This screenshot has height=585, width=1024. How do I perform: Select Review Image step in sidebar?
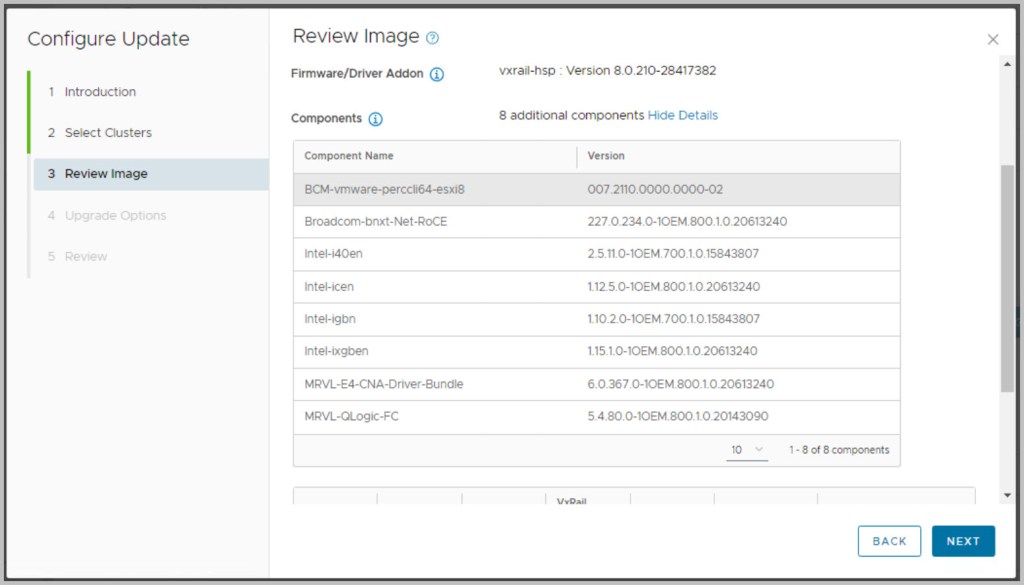pyautogui.click(x=106, y=174)
